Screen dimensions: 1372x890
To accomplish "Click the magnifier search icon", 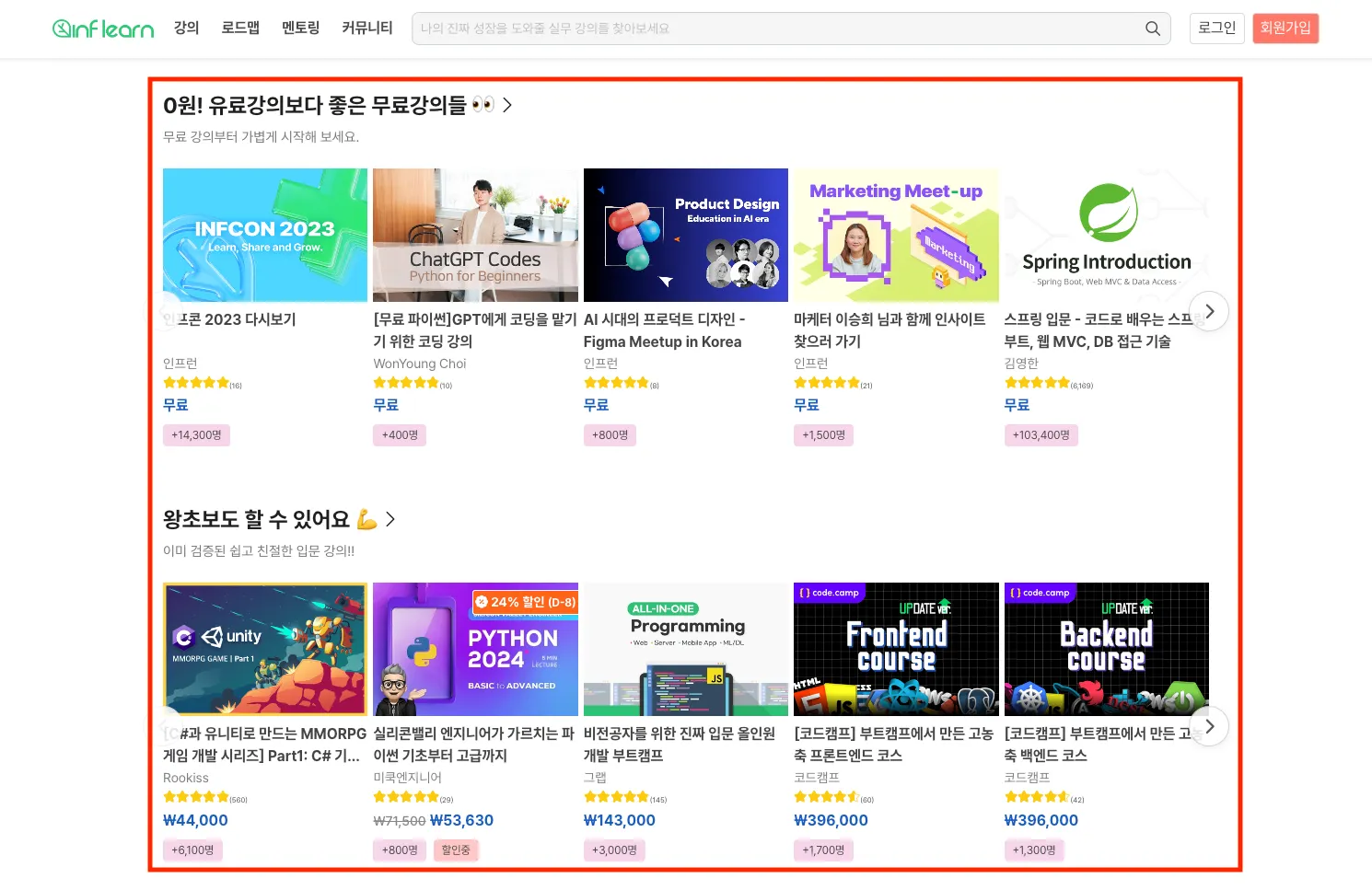I will (1152, 29).
